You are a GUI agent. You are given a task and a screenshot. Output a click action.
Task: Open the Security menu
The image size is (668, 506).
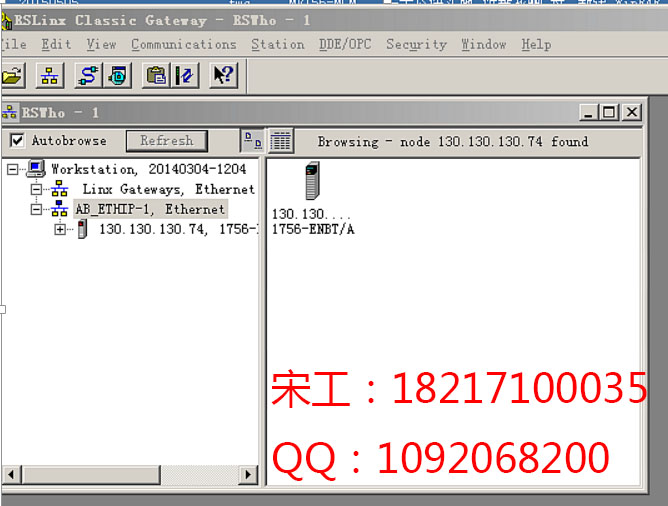[416, 44]
